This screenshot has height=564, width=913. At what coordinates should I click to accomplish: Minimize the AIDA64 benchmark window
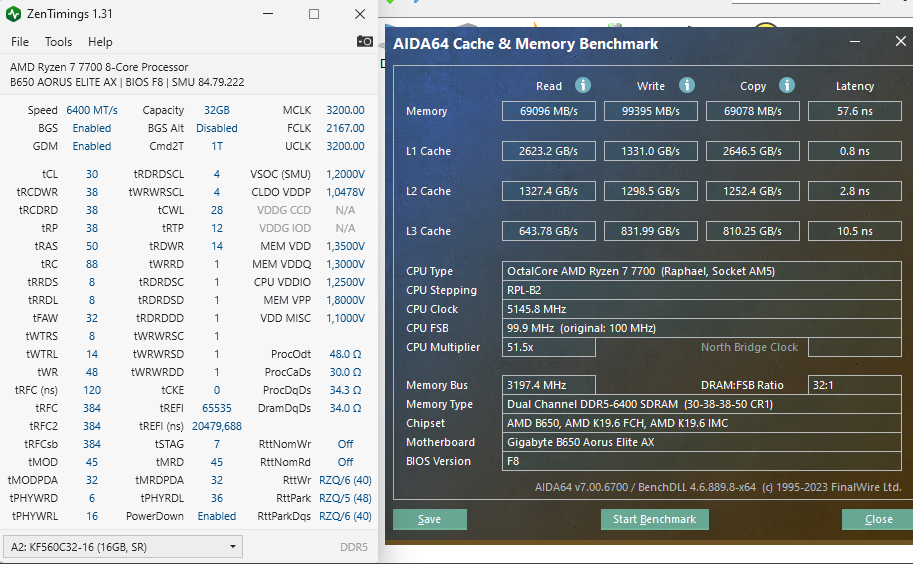pyautogui.click(x=855, y=42)
